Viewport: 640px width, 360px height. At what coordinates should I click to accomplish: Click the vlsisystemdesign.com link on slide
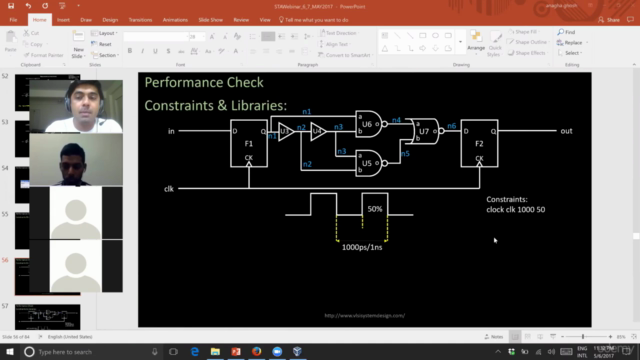pyautogui.click(x=364, y=316)
